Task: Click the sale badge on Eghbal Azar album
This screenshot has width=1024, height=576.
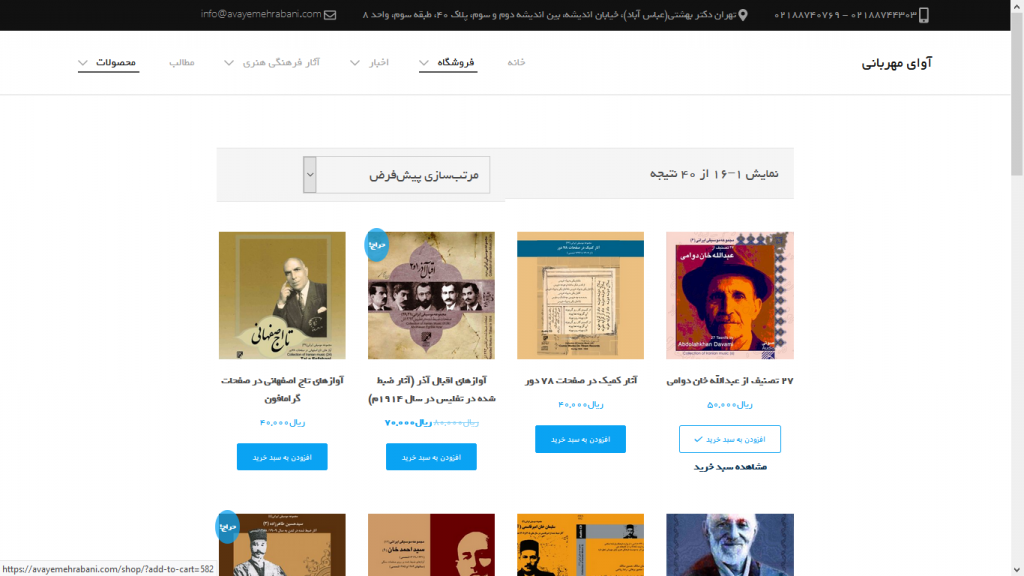Action: coord(376,245)
